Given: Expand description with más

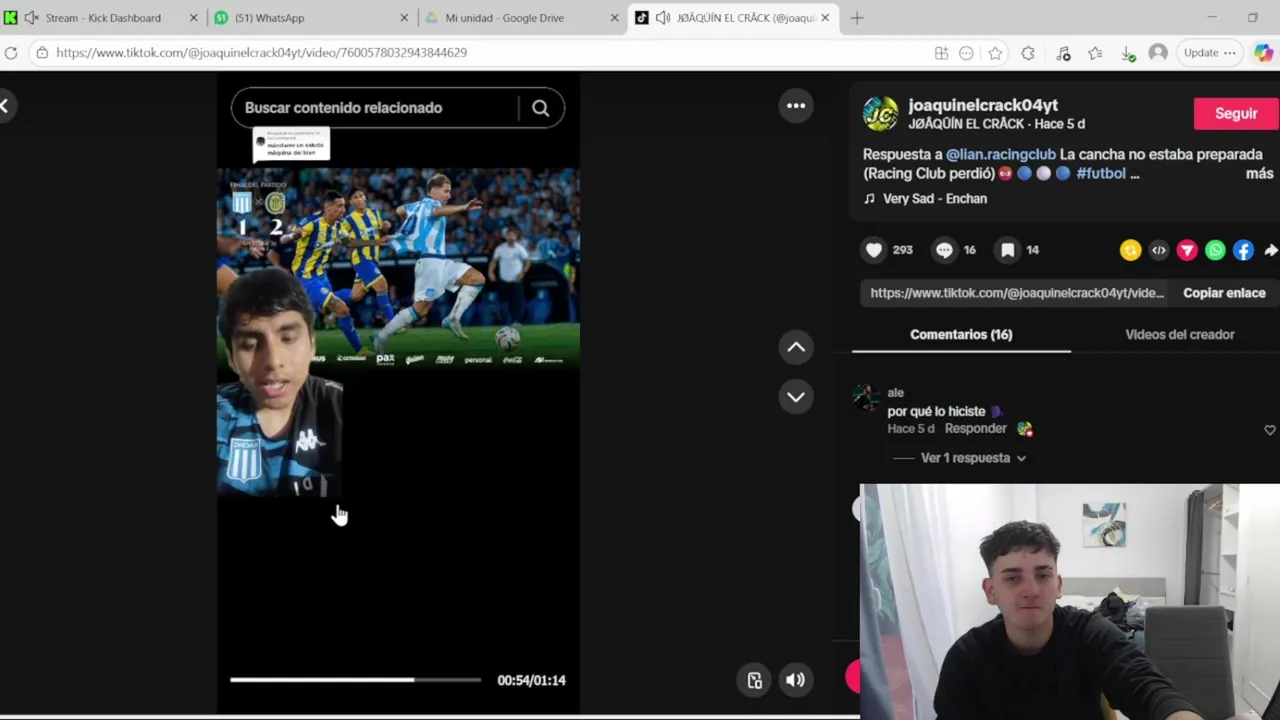Looking at the screenshot, I should pos(1259,174).
